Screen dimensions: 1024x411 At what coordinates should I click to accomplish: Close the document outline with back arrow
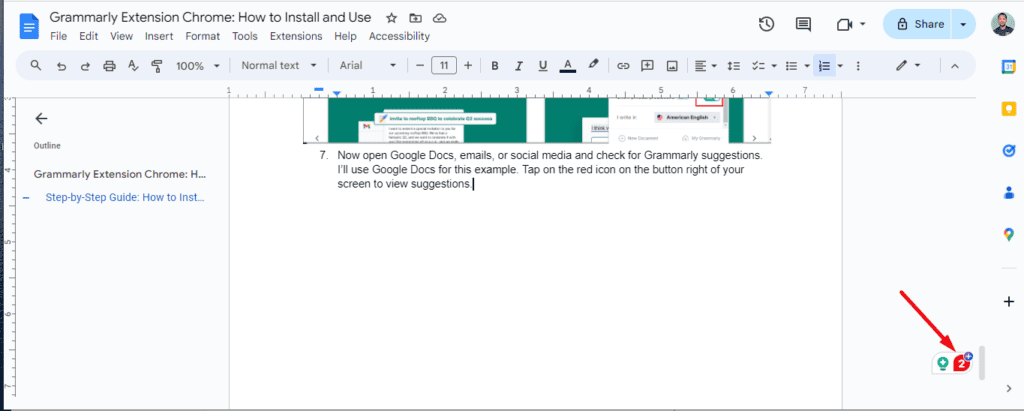(41, 118)
